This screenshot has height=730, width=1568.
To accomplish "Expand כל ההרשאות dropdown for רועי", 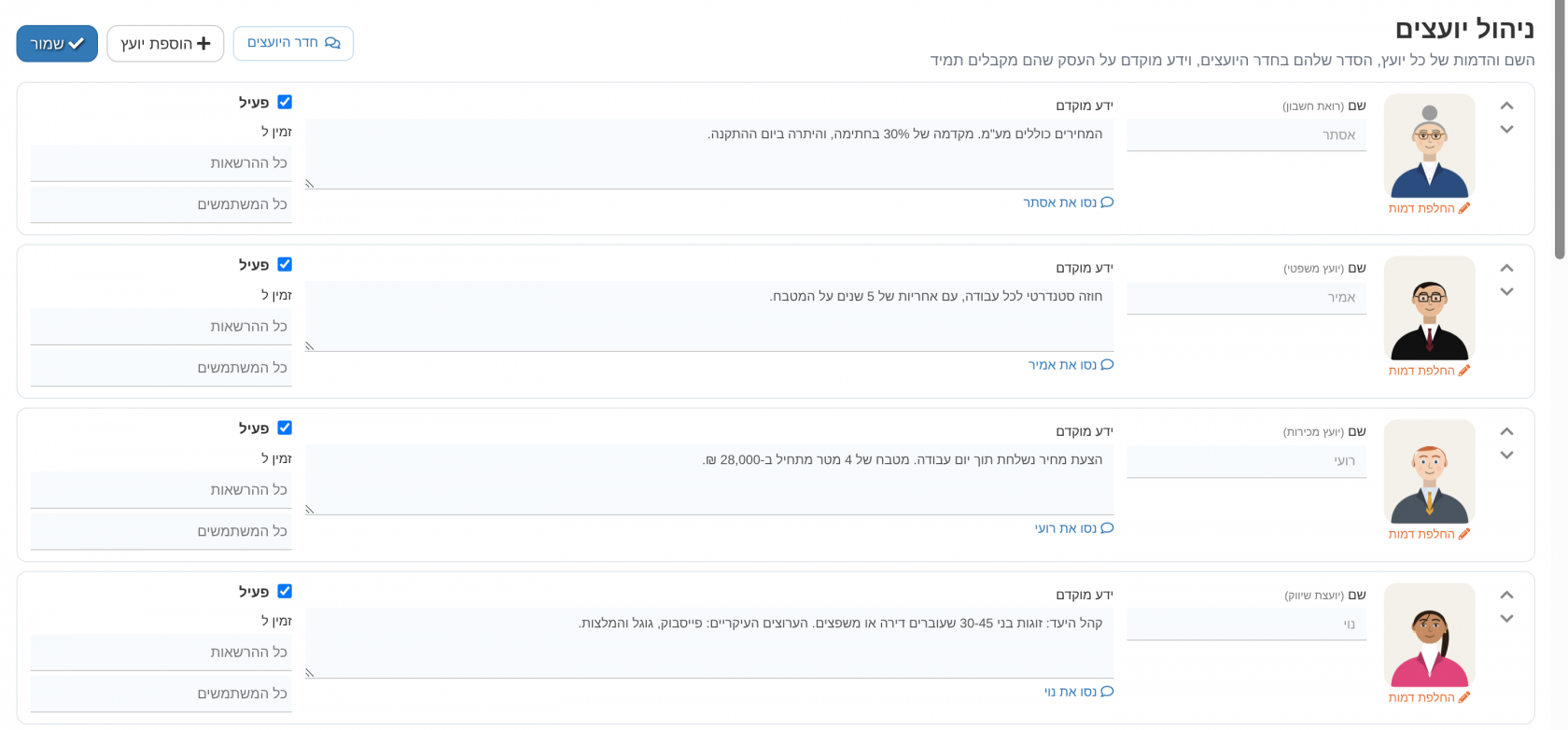I will pos(161,490).
